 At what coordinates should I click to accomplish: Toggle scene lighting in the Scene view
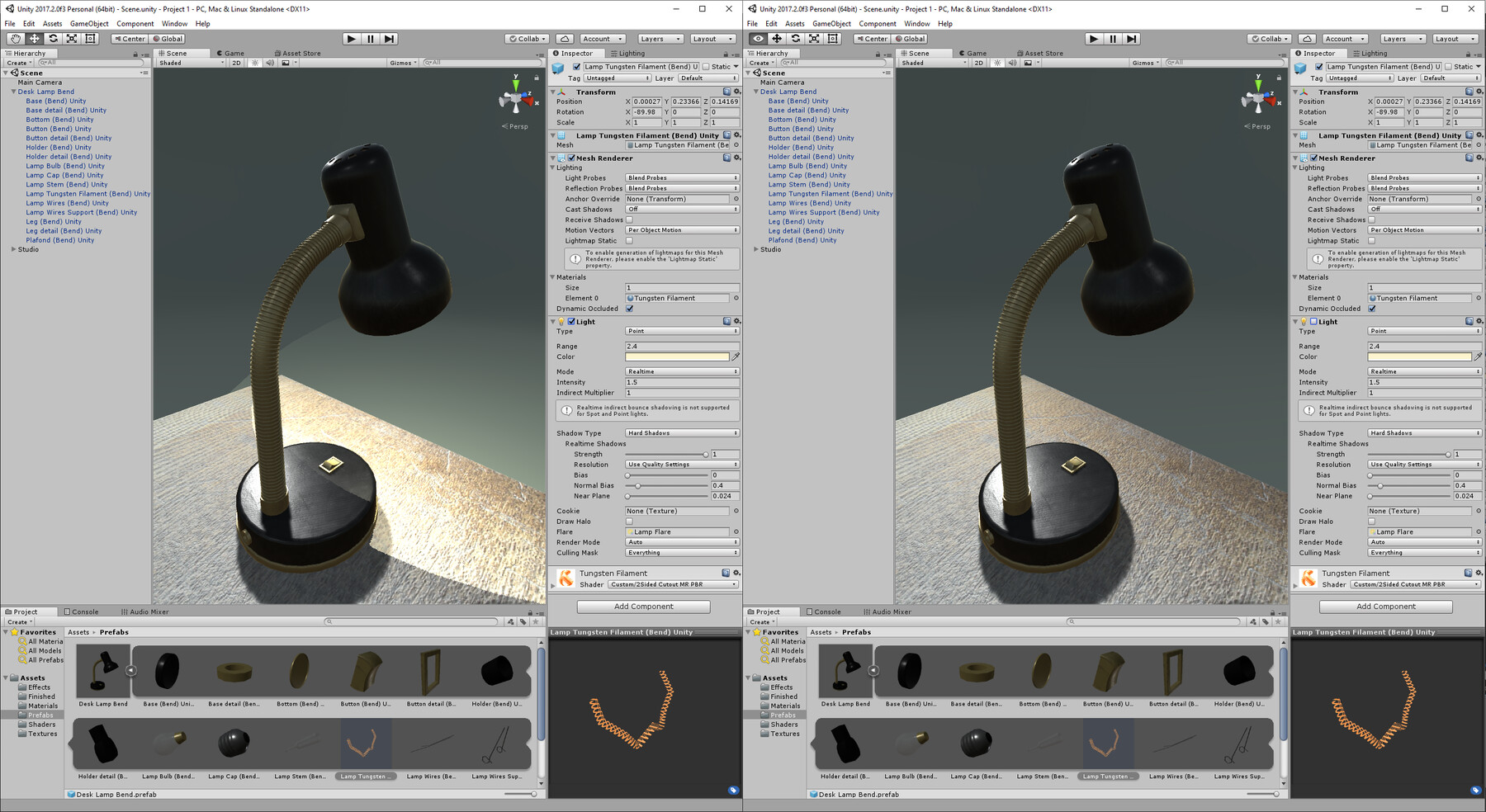tap(254, 62)
